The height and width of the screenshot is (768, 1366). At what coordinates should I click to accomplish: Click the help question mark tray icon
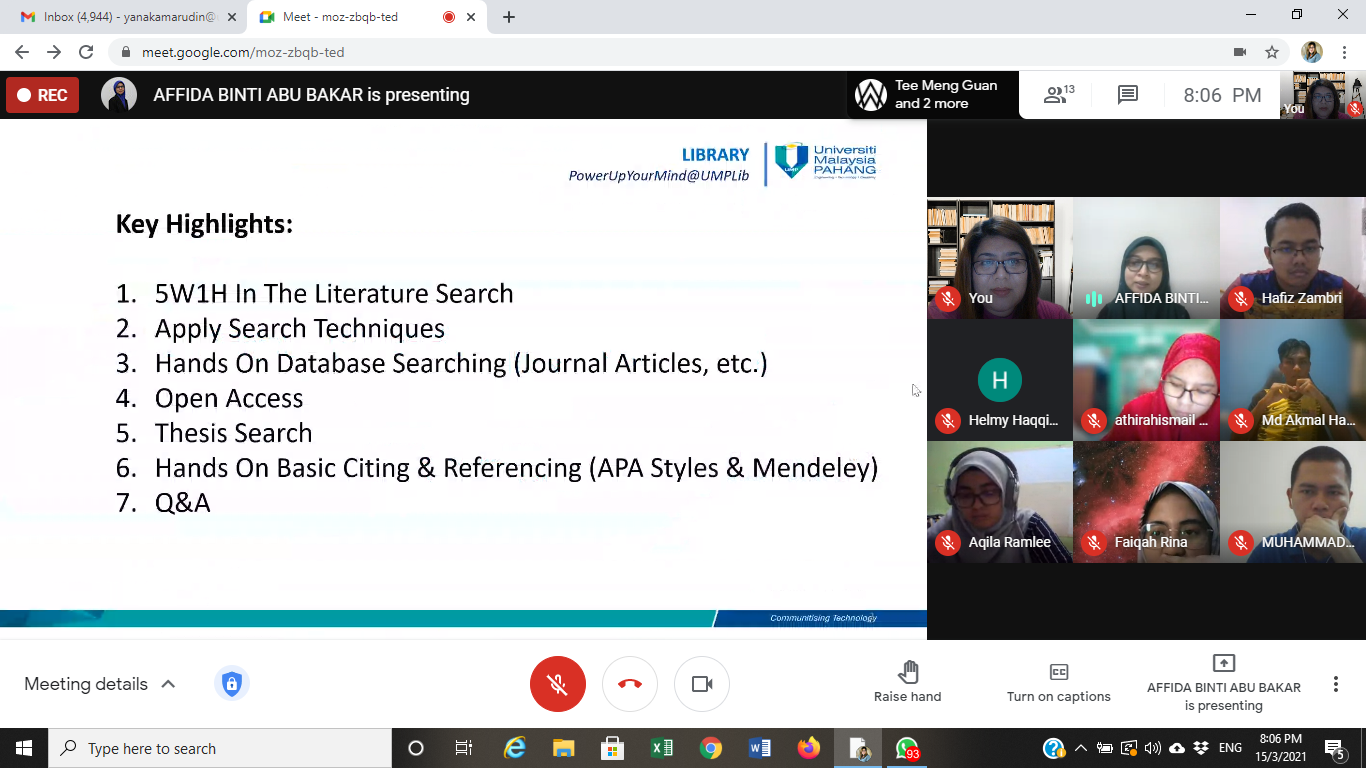coord(1054,748)
